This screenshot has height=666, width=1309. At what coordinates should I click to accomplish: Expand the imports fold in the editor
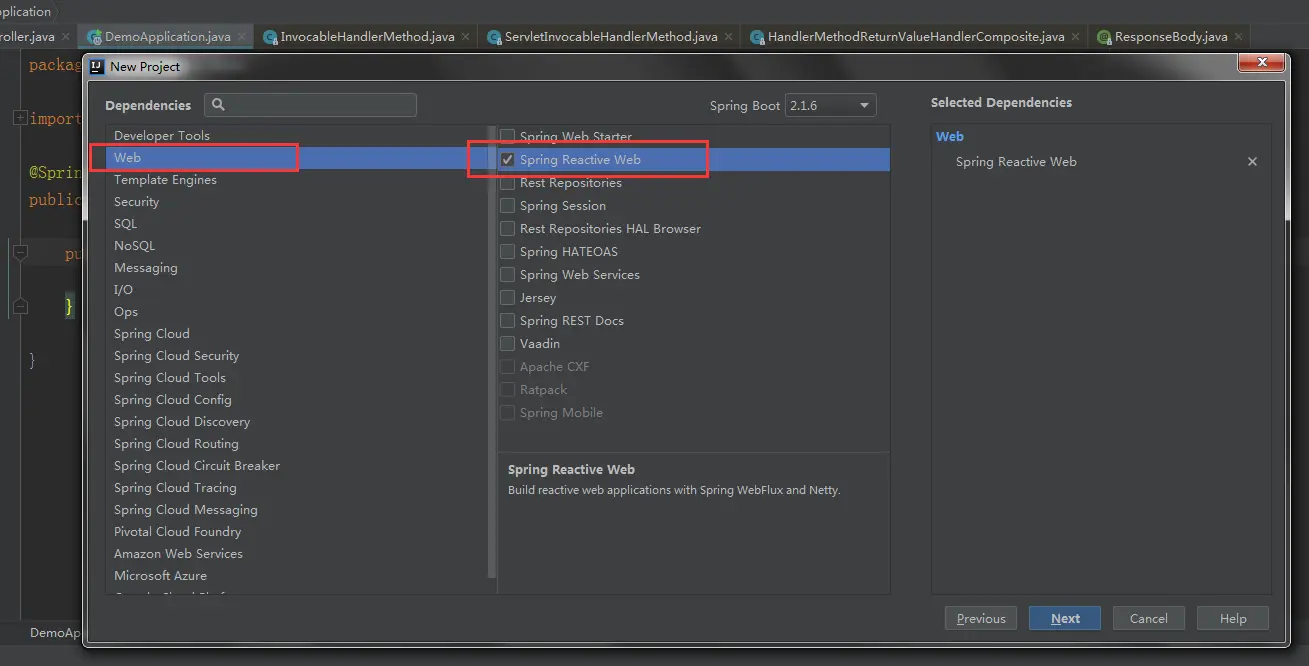click(19, 118)
